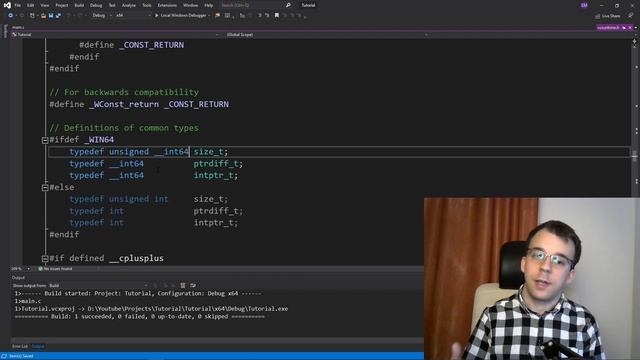640x360 pixels.
Task: Open the x64 platform dropdown
Action: point(133,16)
